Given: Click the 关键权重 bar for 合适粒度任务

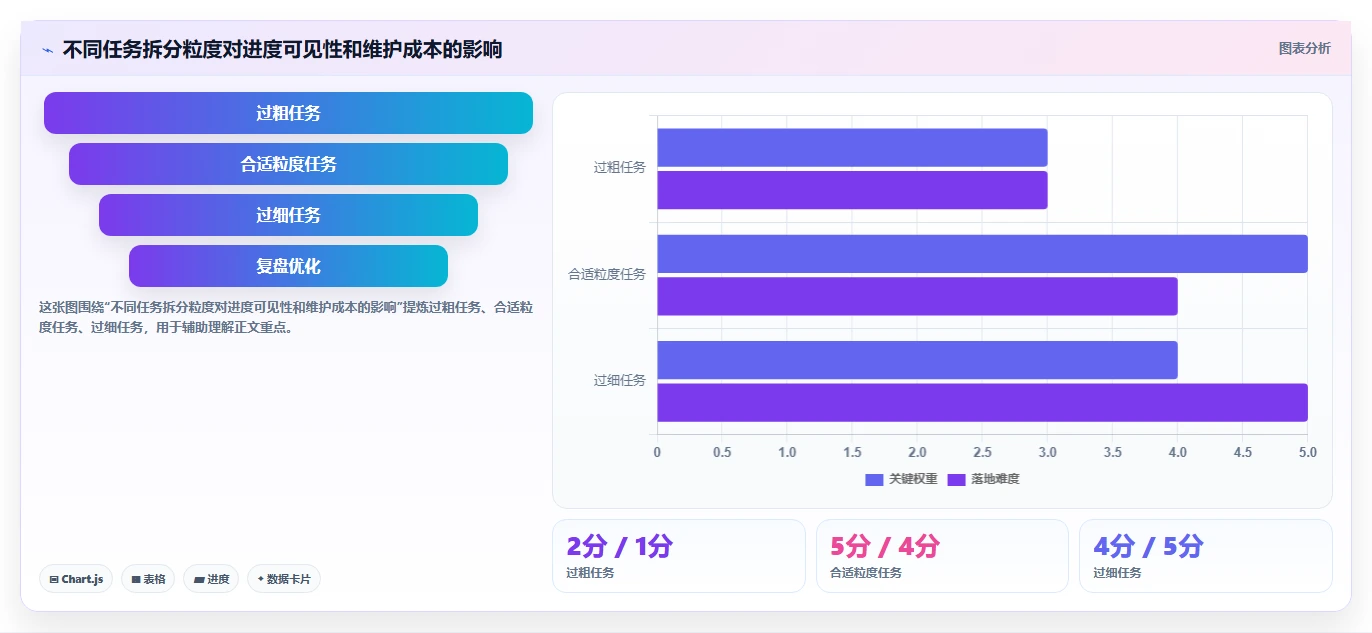Looking at the screenshot, I should tap(982, 254).
